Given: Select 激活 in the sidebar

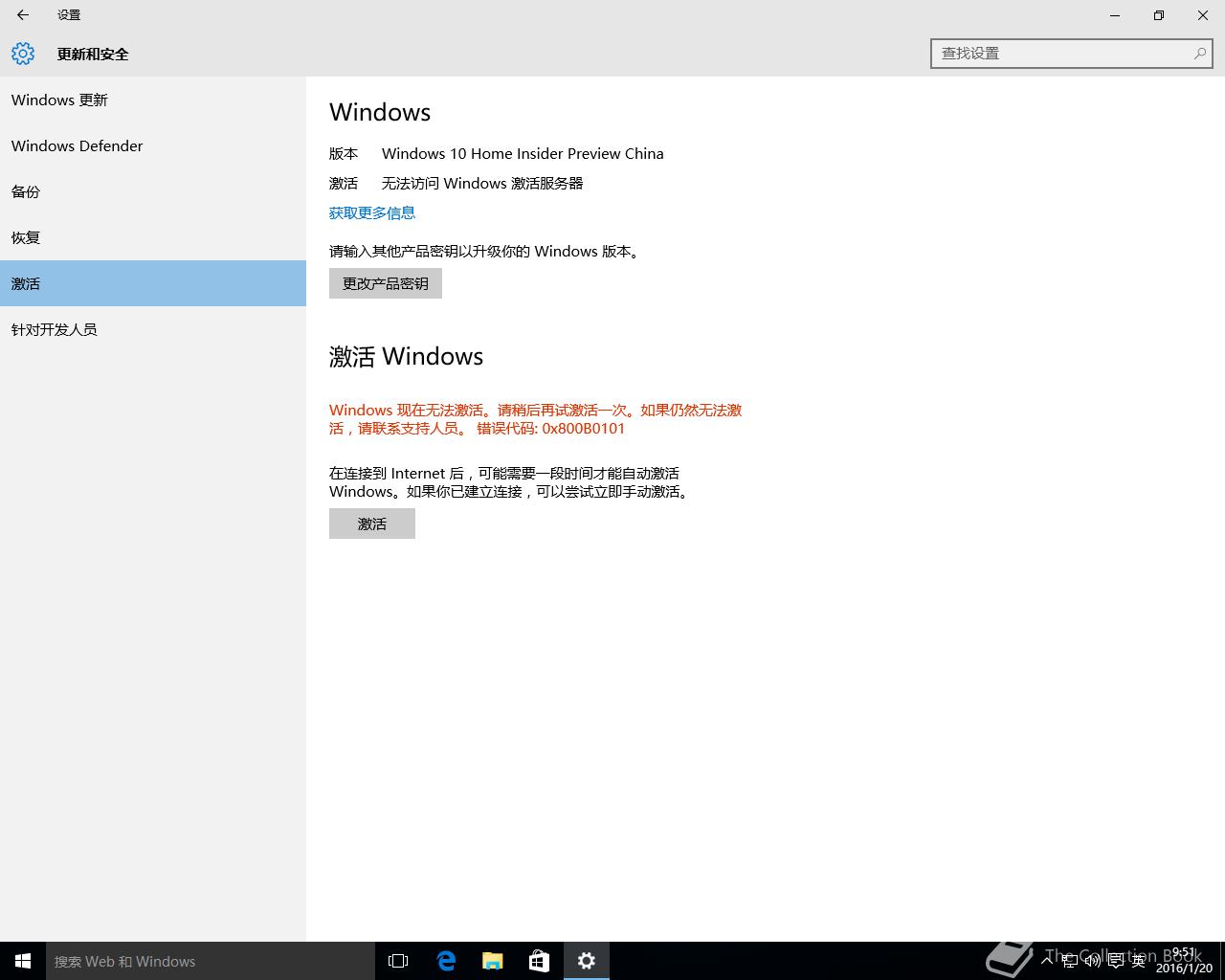Looking at the screenshot, I should click(153, 283).
